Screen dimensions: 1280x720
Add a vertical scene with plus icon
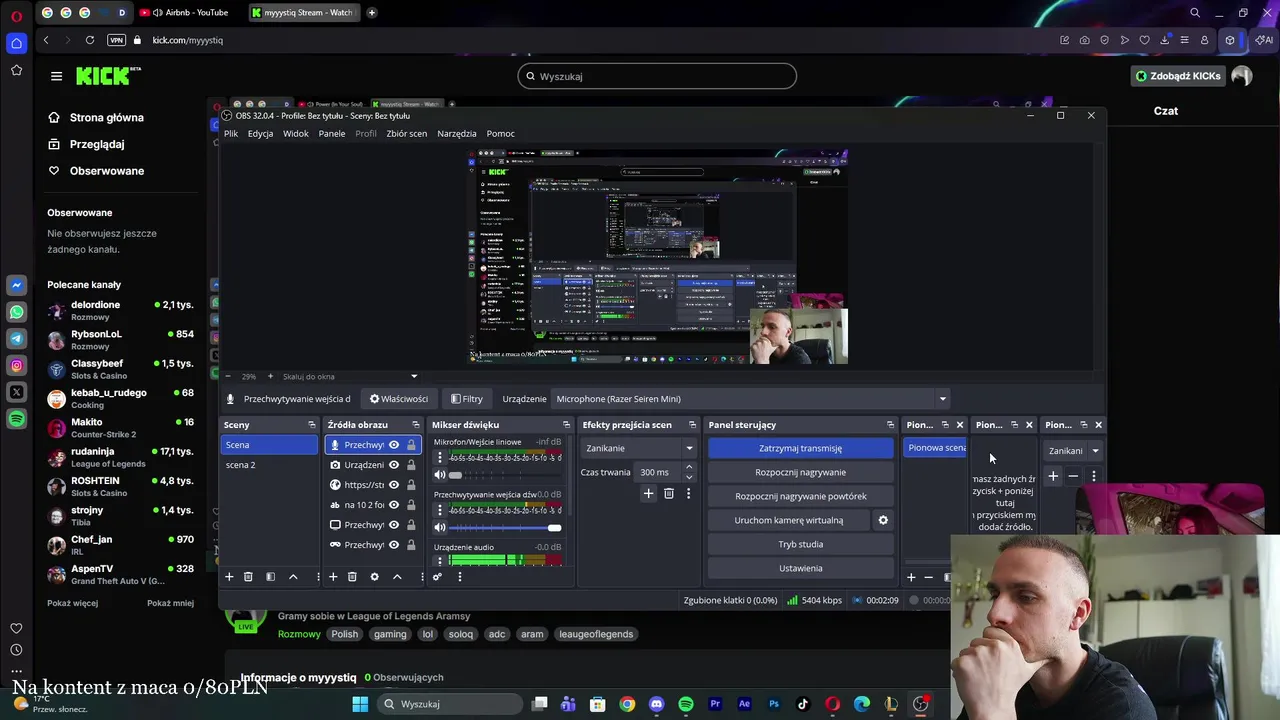tap(911, 577)
